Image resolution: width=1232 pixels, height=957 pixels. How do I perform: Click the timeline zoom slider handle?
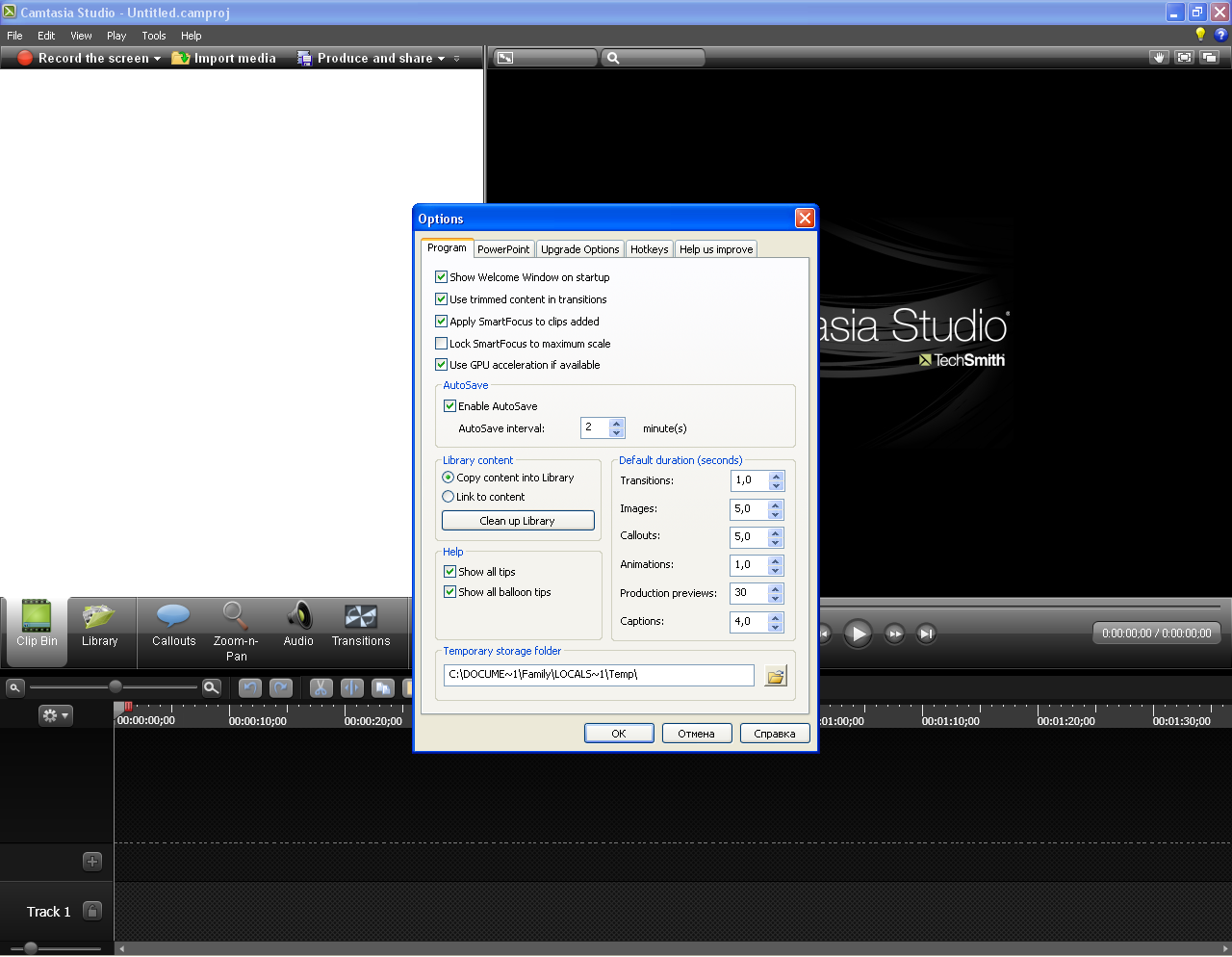(115, 686)
